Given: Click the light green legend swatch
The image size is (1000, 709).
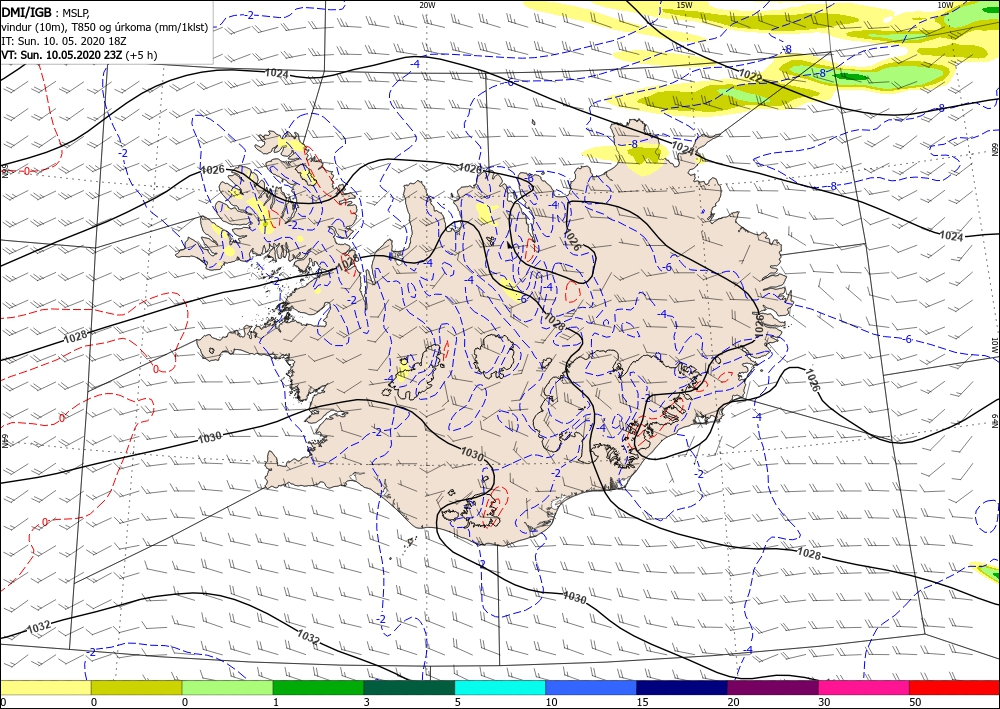Looking at the screenshot, I should (228, 687).
